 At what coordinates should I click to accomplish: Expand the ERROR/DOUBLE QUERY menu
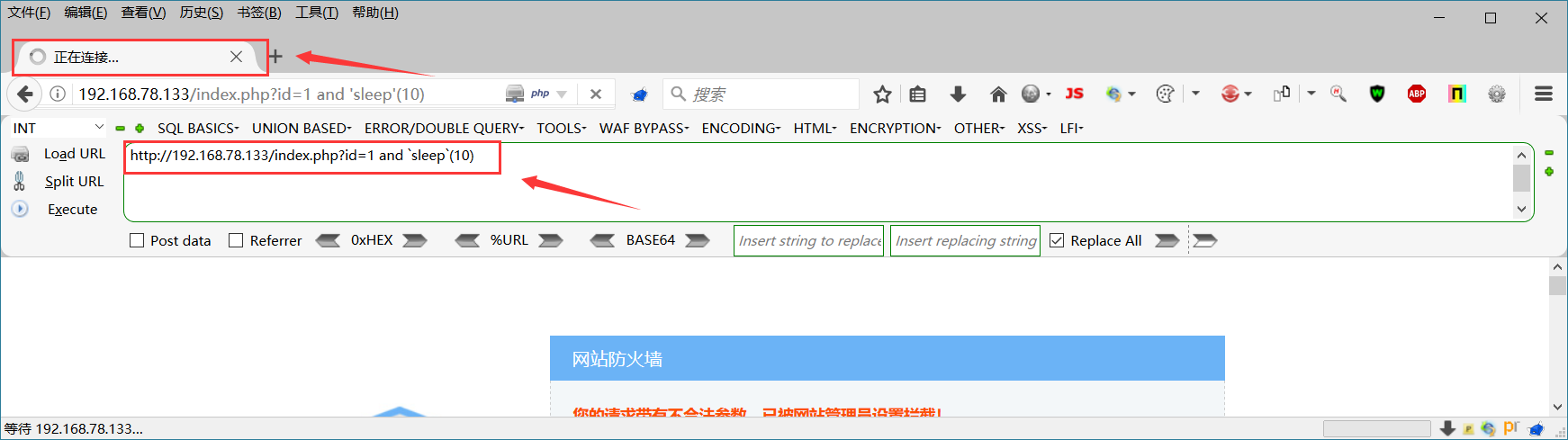pyautogui.click(x=444, y=128)
